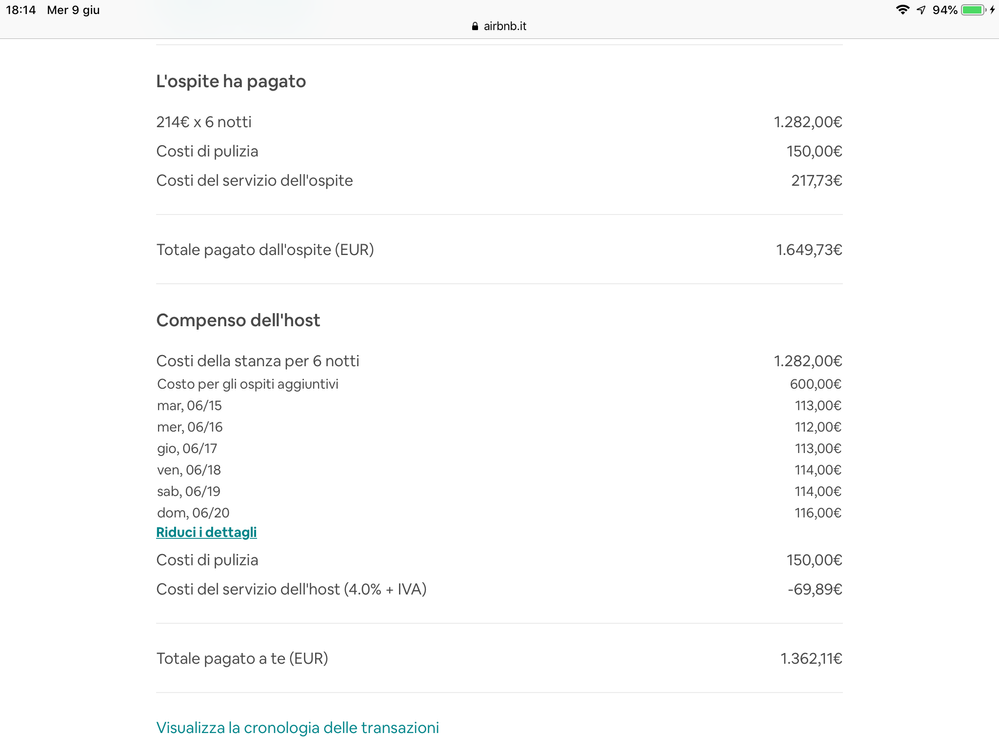Open Visualizza la cronologia delle transazioni link

click(x=297, y=728)
